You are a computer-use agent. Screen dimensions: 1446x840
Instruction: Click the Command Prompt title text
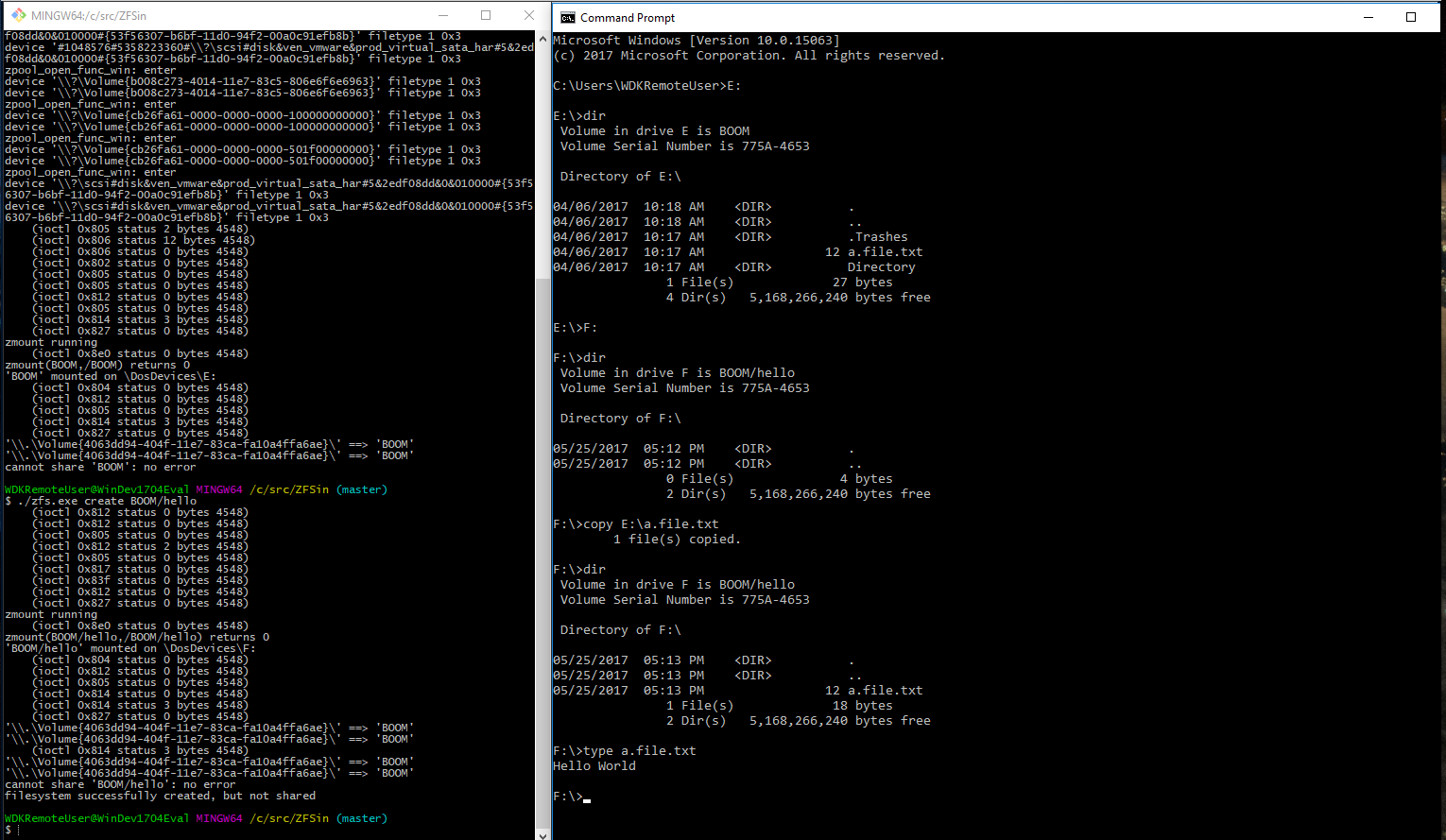tap(628, 18)
